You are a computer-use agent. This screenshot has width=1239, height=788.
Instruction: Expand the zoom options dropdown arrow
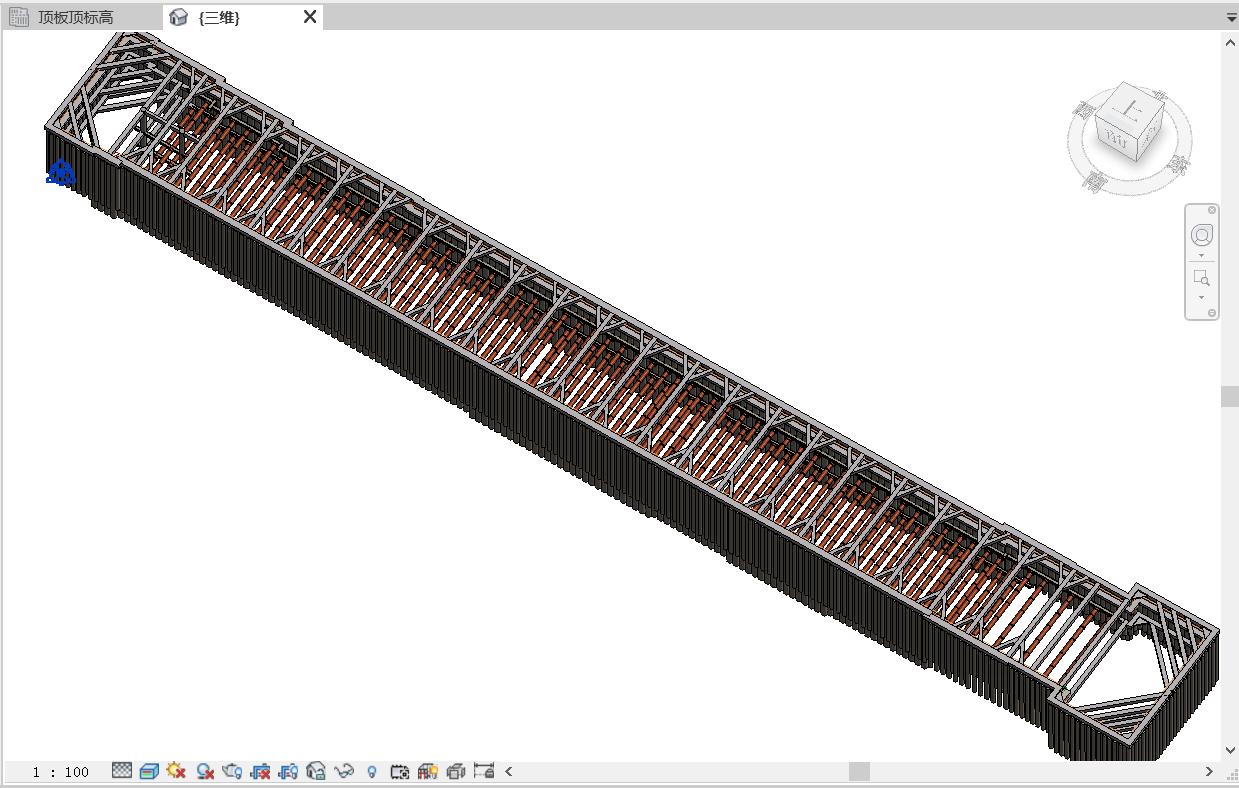1202,298
